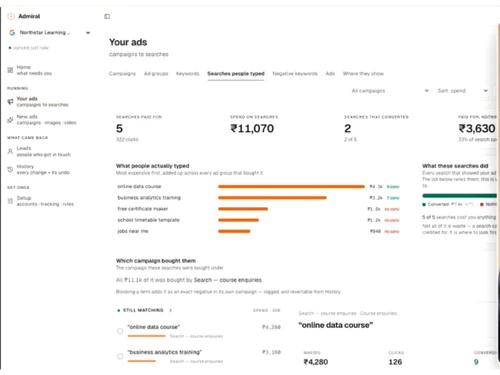Click "jobs near me" chart label
The width and height of the screenshot is (500, 375).
click(133, 231)
